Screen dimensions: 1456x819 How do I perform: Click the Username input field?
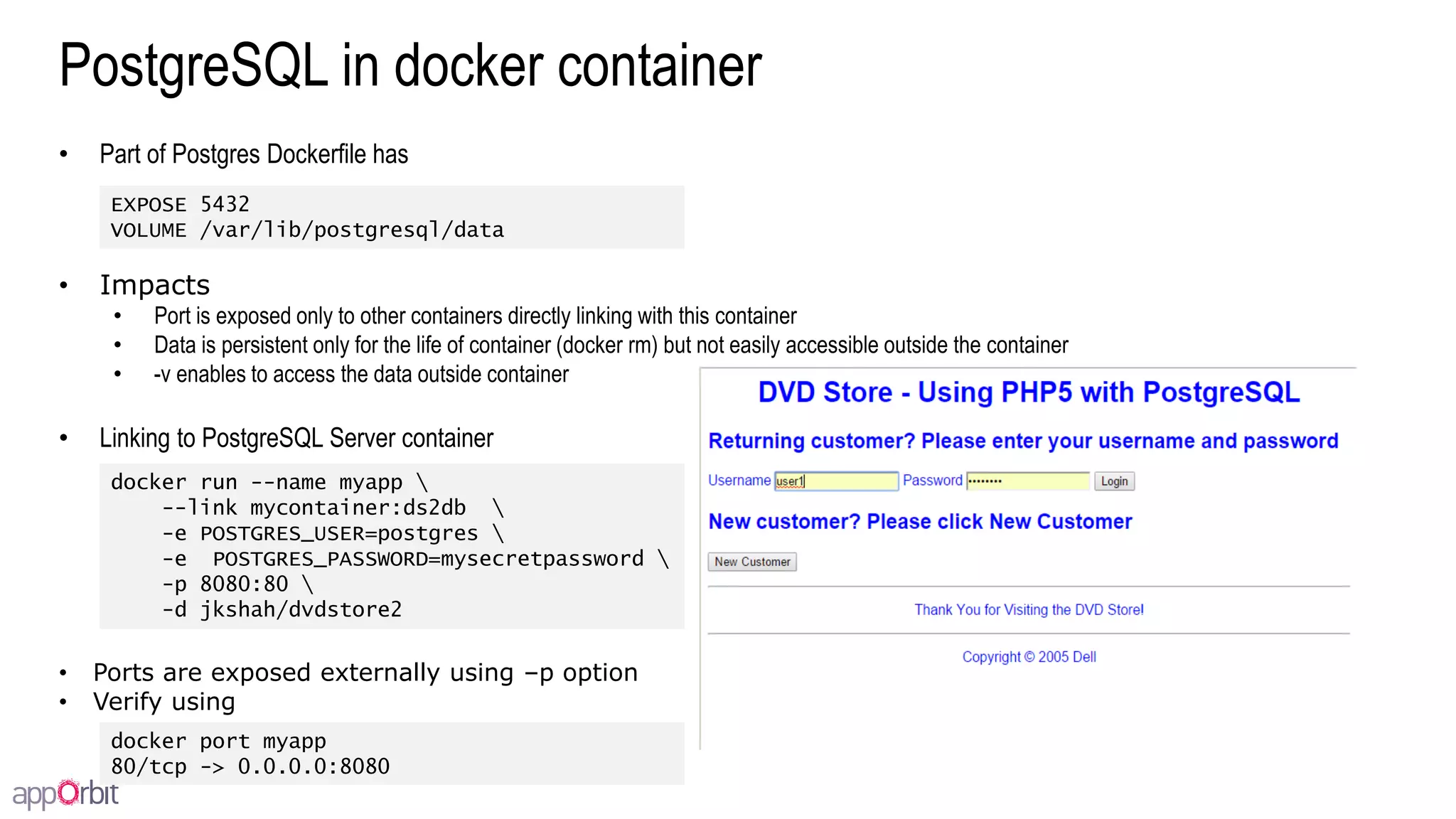point(836,481)
